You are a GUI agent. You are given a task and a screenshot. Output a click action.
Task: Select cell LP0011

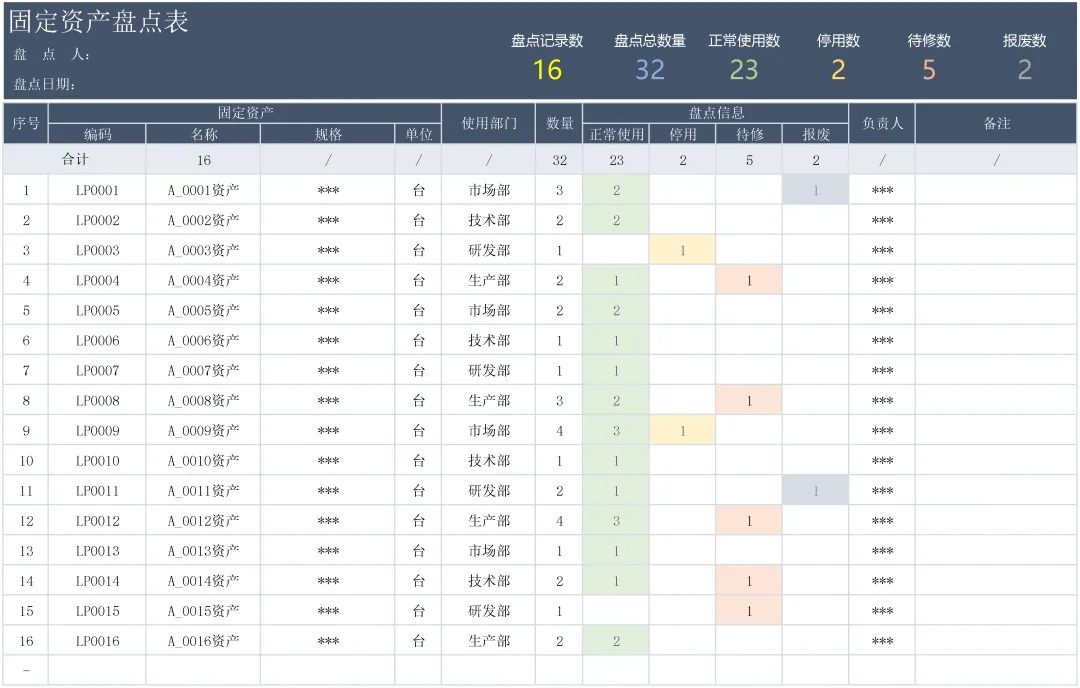pyautogui.click(x=97, y=491)
